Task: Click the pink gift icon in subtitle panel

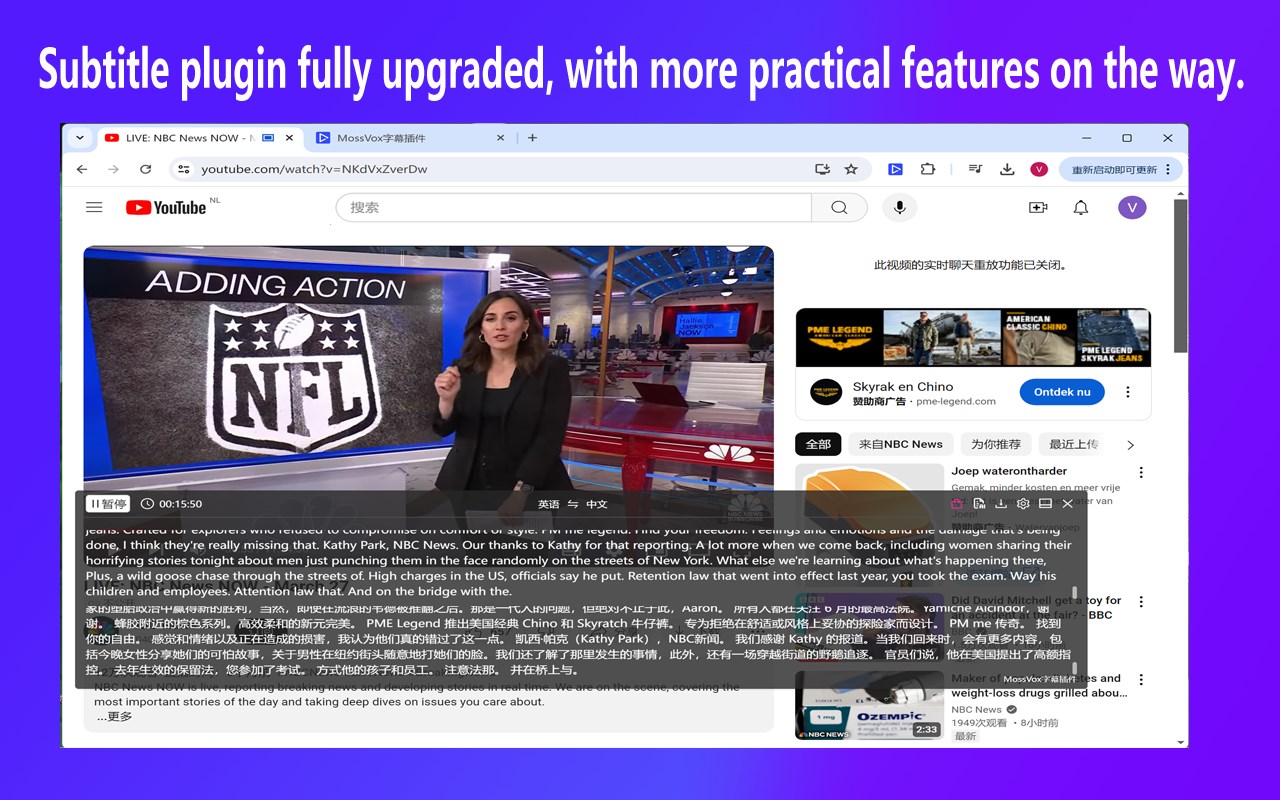Action: (957, 504)
